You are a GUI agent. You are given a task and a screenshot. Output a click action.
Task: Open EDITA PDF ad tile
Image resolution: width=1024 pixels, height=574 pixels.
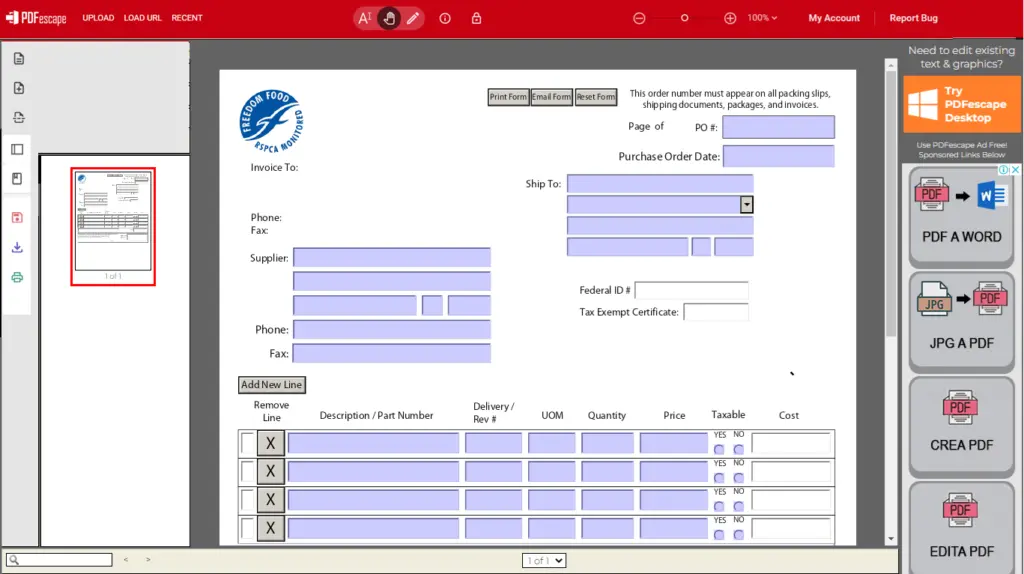[x=961, y=529]
